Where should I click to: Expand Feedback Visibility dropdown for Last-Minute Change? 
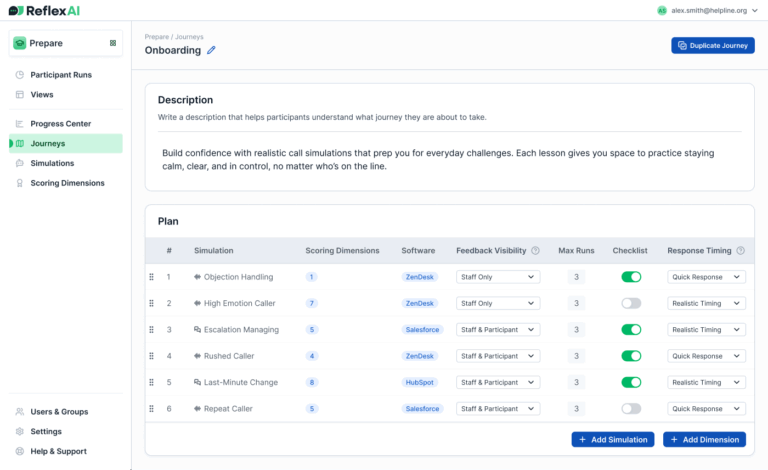[x=497, y=383]
